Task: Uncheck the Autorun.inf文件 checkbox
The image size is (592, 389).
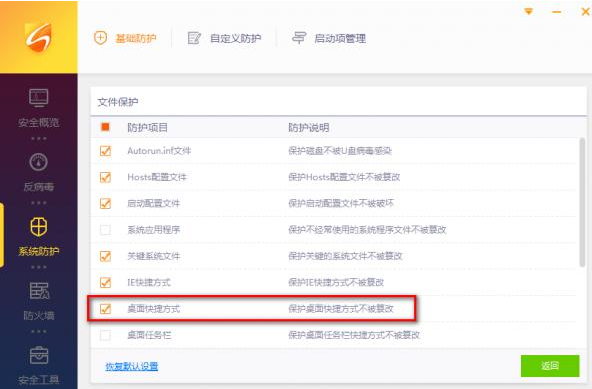Action: (105, 151)
